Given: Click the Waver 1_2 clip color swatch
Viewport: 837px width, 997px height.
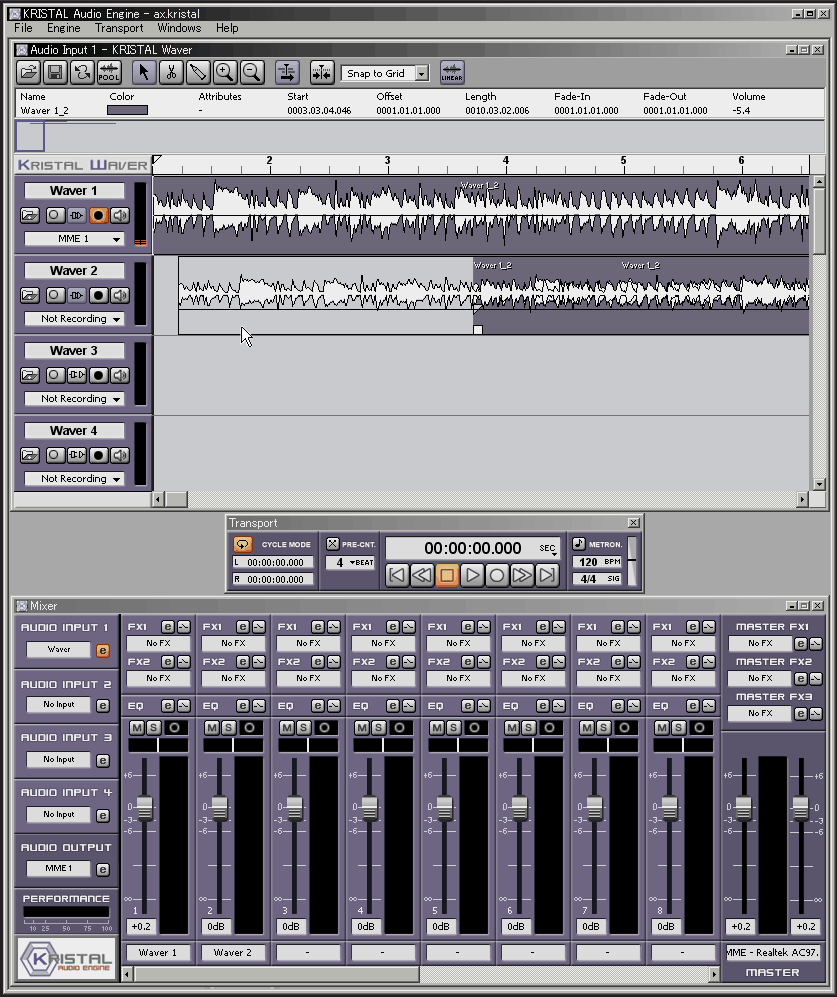Looking at the screenshot, I should point(127,110).
